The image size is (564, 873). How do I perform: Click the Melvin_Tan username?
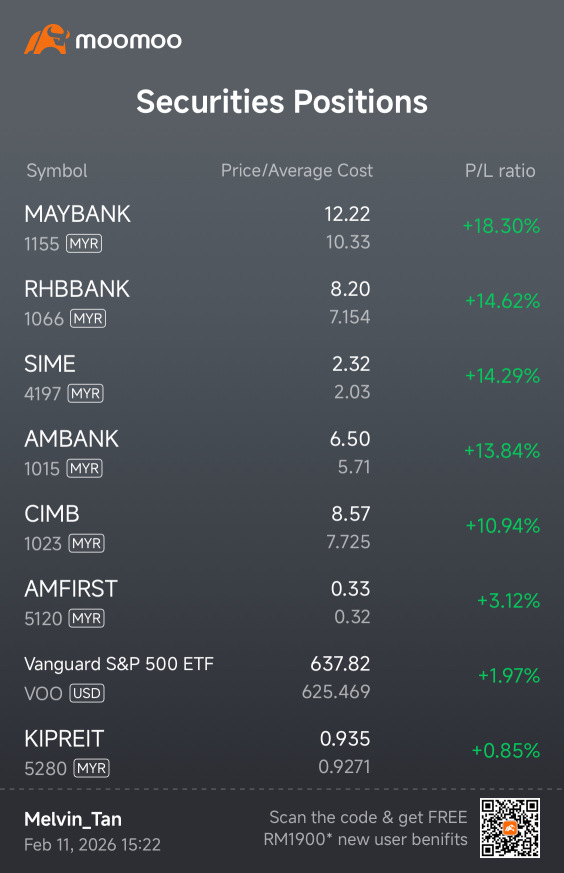(73, 819)
